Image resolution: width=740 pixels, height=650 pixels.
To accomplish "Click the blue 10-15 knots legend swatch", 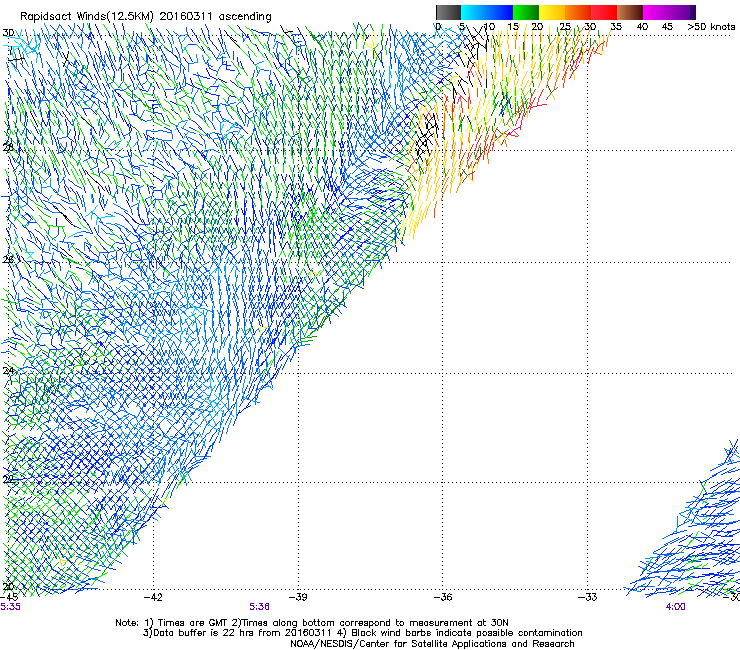I will coord(500,12).
